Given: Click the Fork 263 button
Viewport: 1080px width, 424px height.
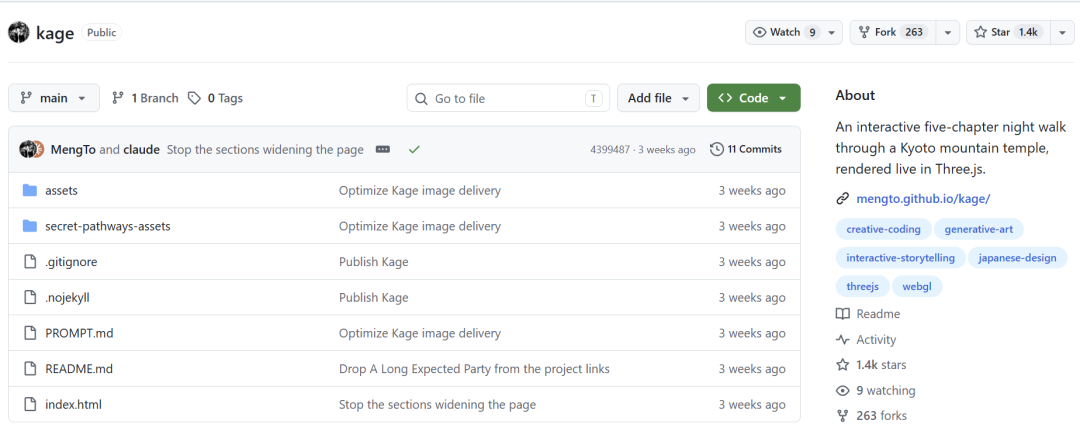Looking at the screenshot, I should (894, 32).
